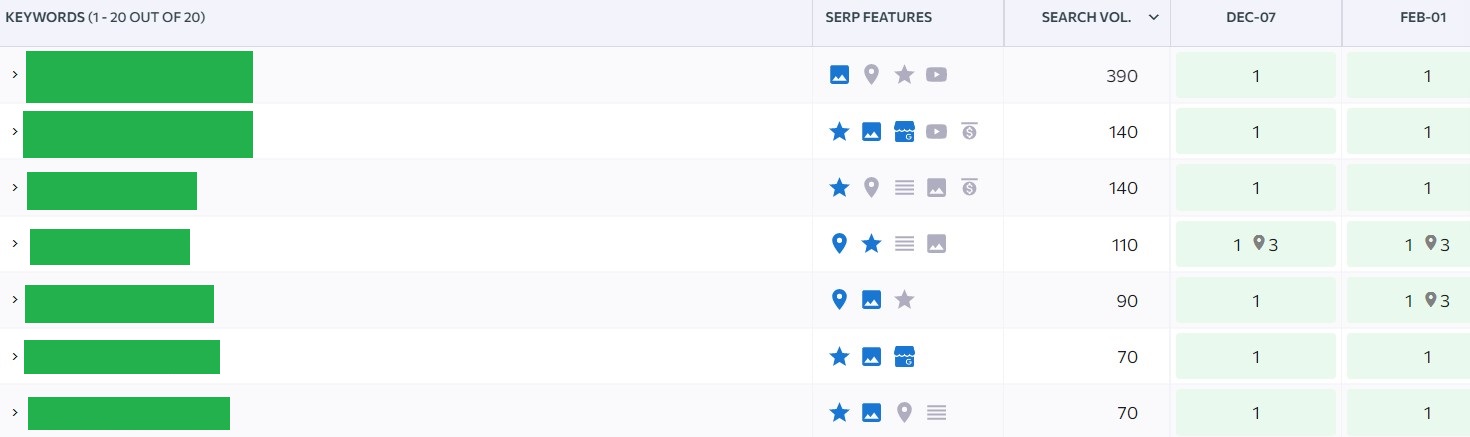Click the gray star icon in the 90-volume row
The image size is (1470, 437).
(x=904, y=300)
